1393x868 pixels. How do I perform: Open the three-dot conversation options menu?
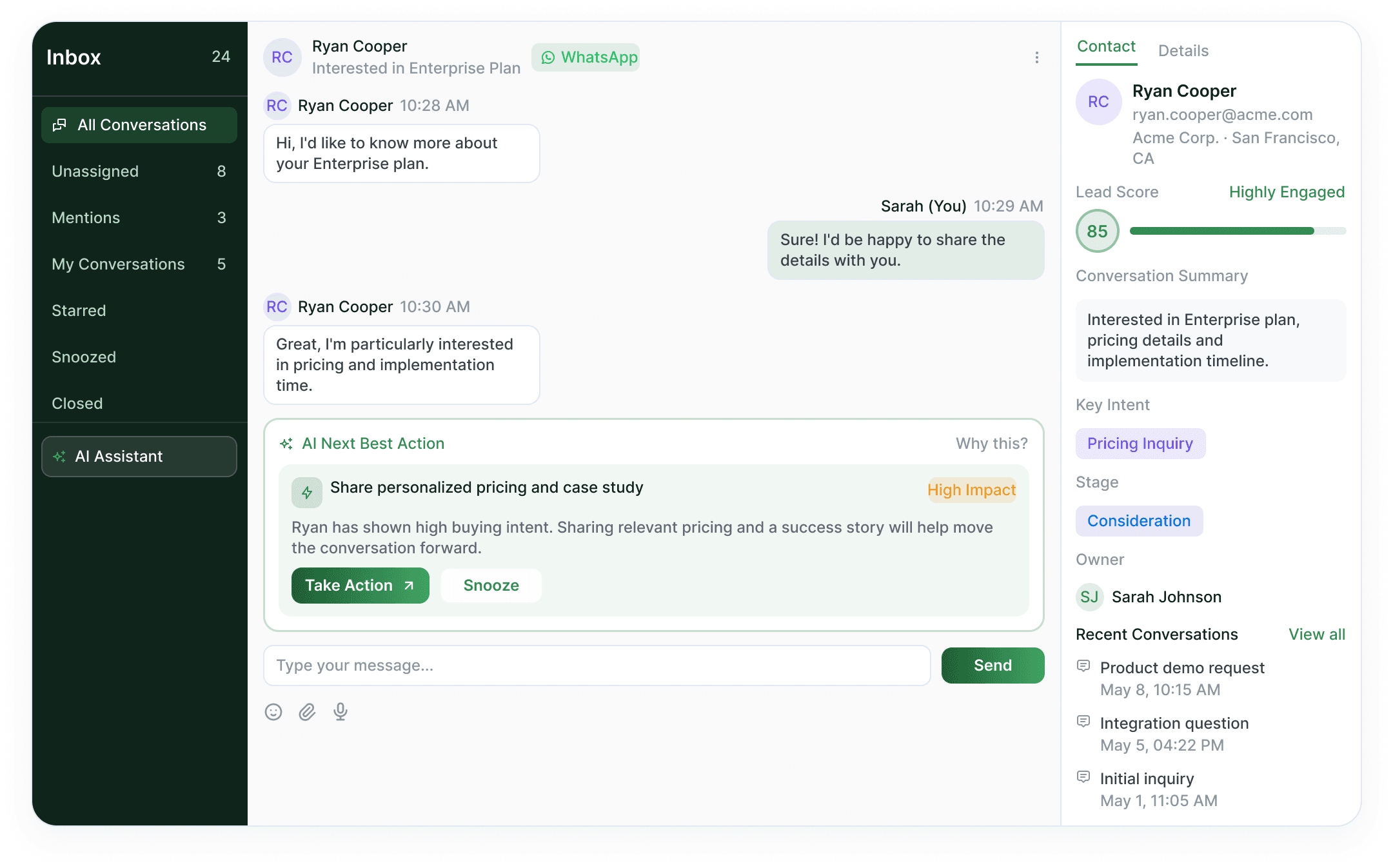click(1036, 57)
